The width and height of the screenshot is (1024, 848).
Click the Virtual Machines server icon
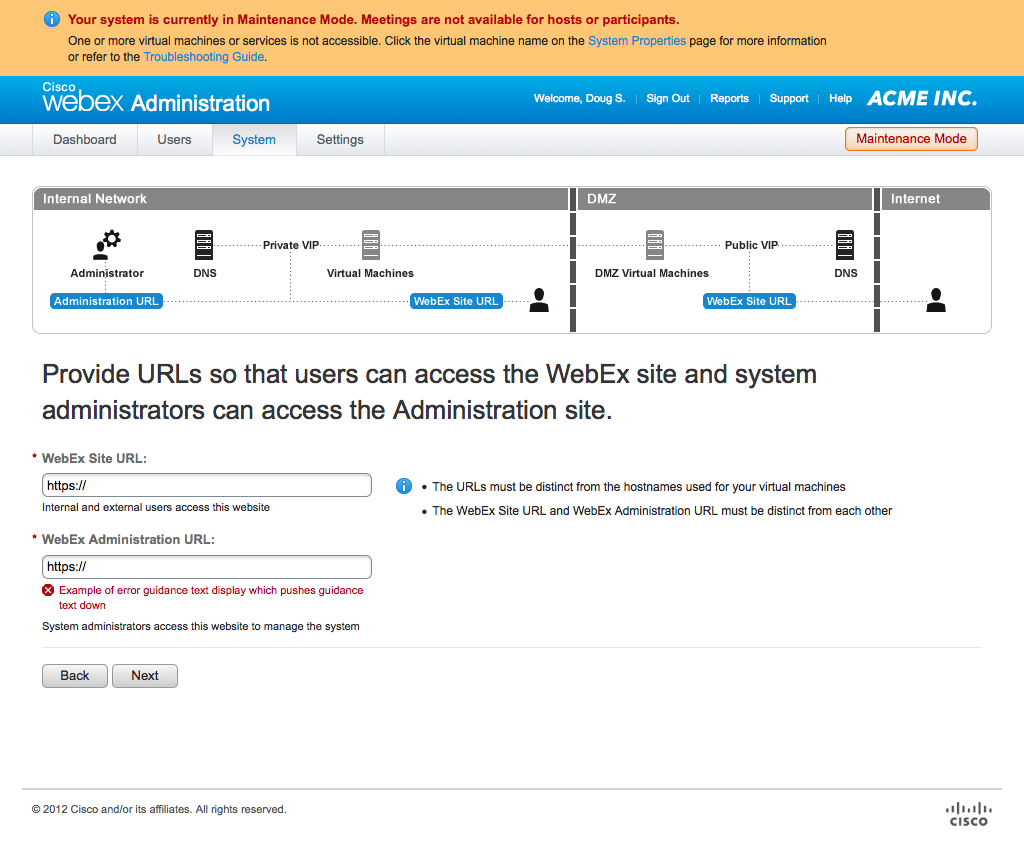point(371,244)
